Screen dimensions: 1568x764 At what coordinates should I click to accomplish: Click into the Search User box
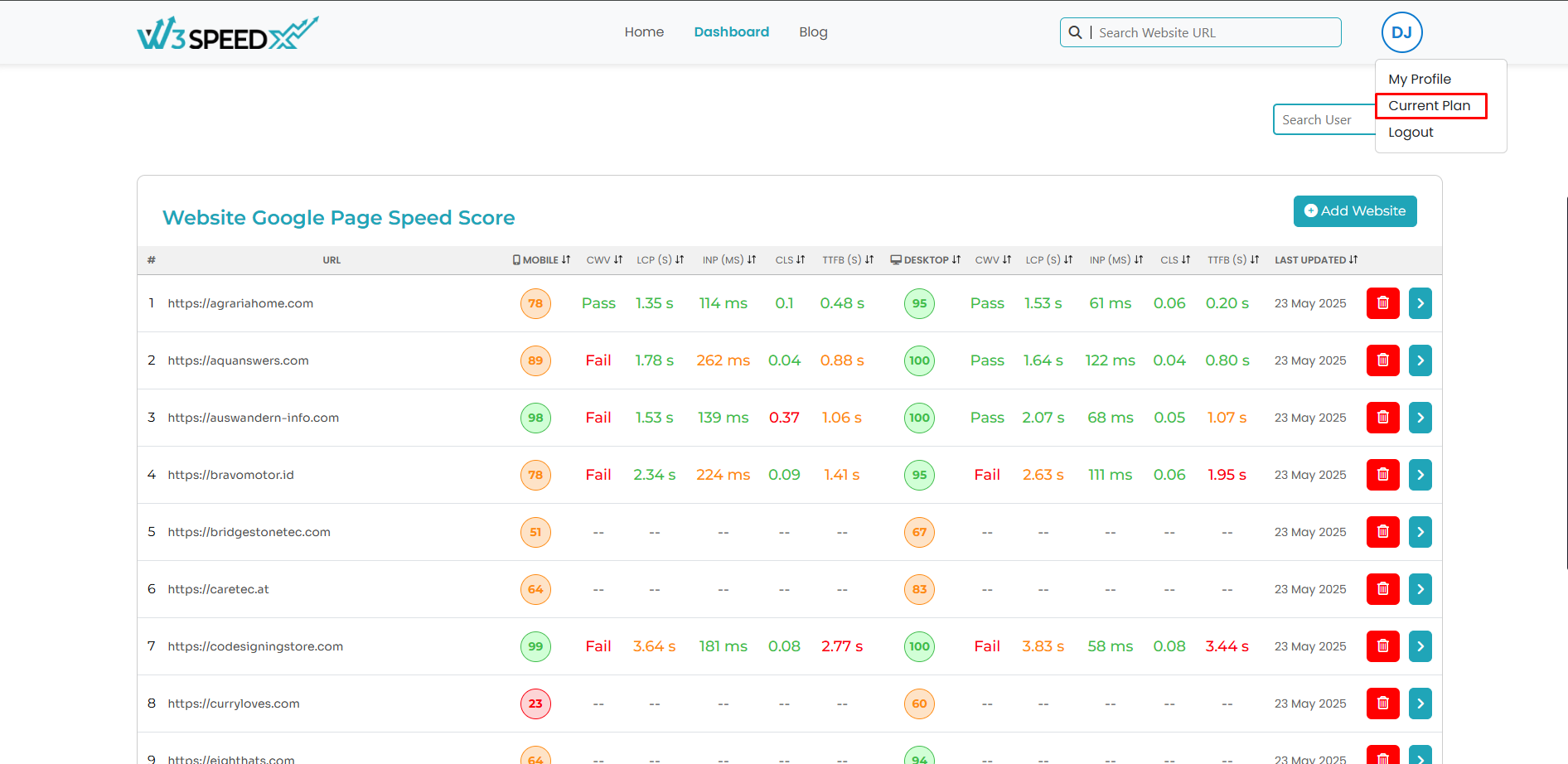point(1323,120)
